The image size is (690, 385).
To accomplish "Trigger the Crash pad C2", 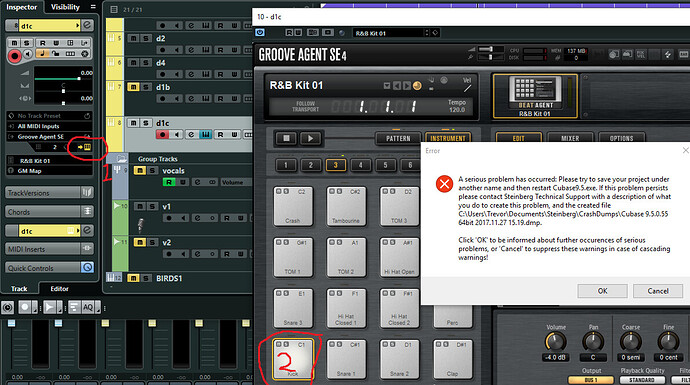I will (293, 206).
